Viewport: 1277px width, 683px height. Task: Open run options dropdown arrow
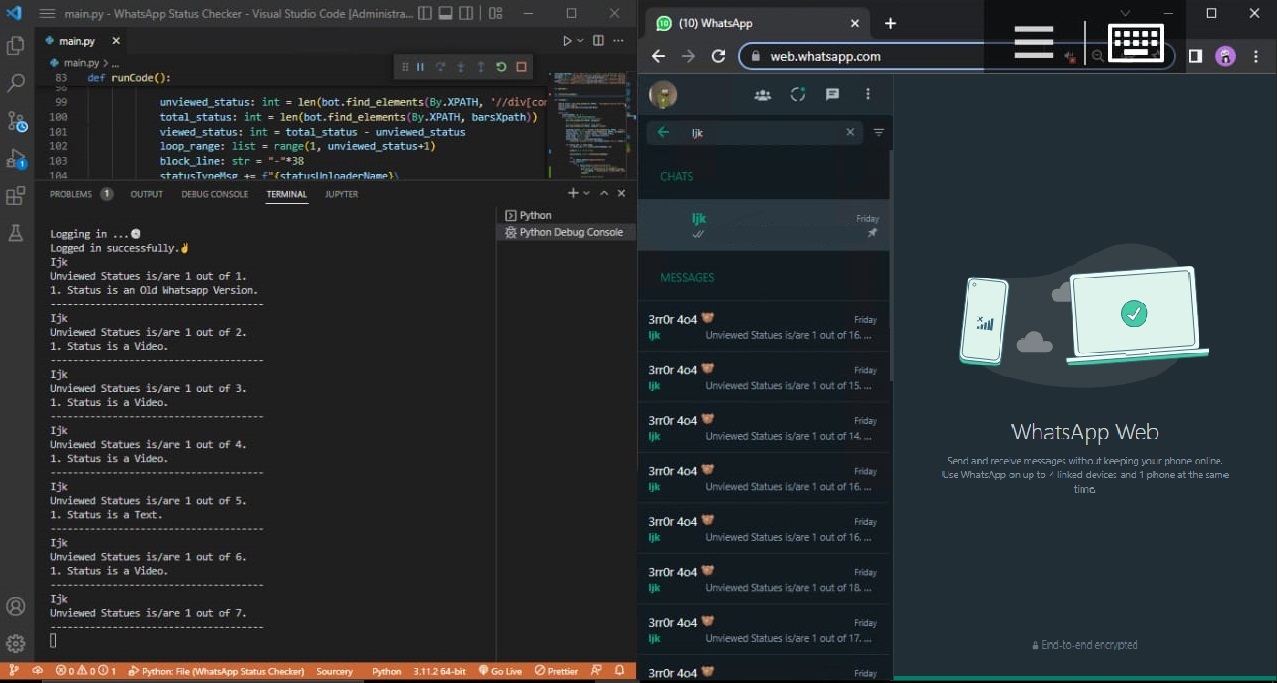579,41
